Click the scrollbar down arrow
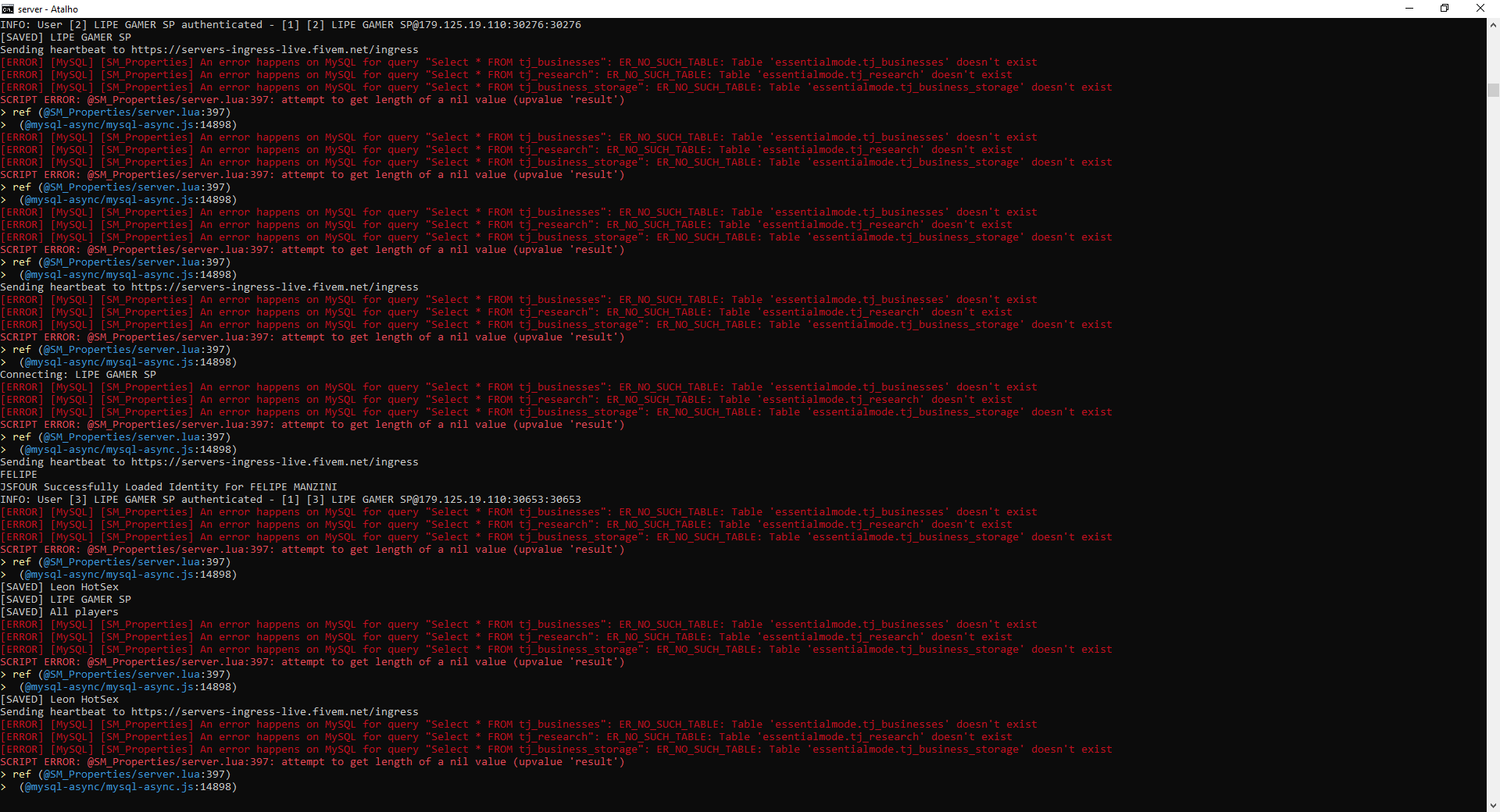1500x812 pixels. coord(1493,806)
